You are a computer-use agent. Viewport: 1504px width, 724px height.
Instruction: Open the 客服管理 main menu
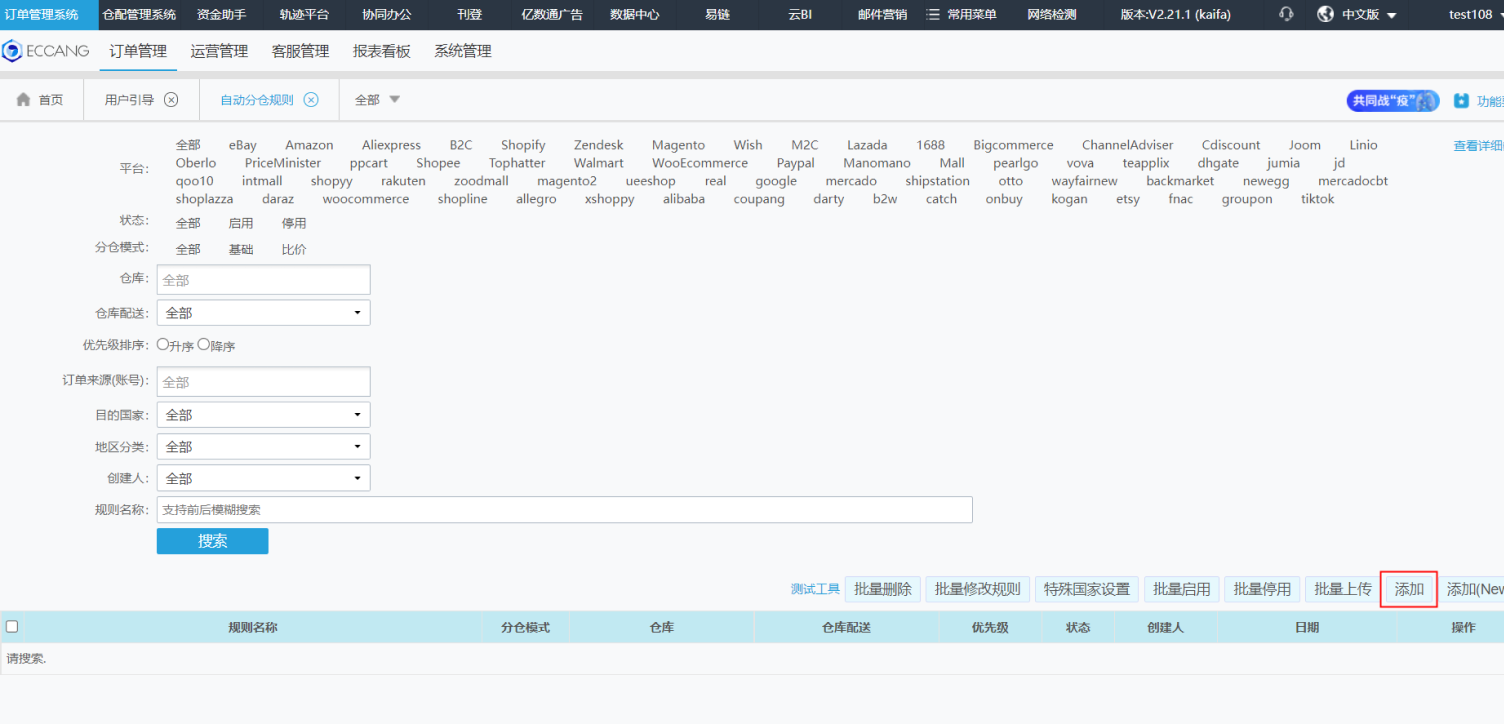click(300, 51)
